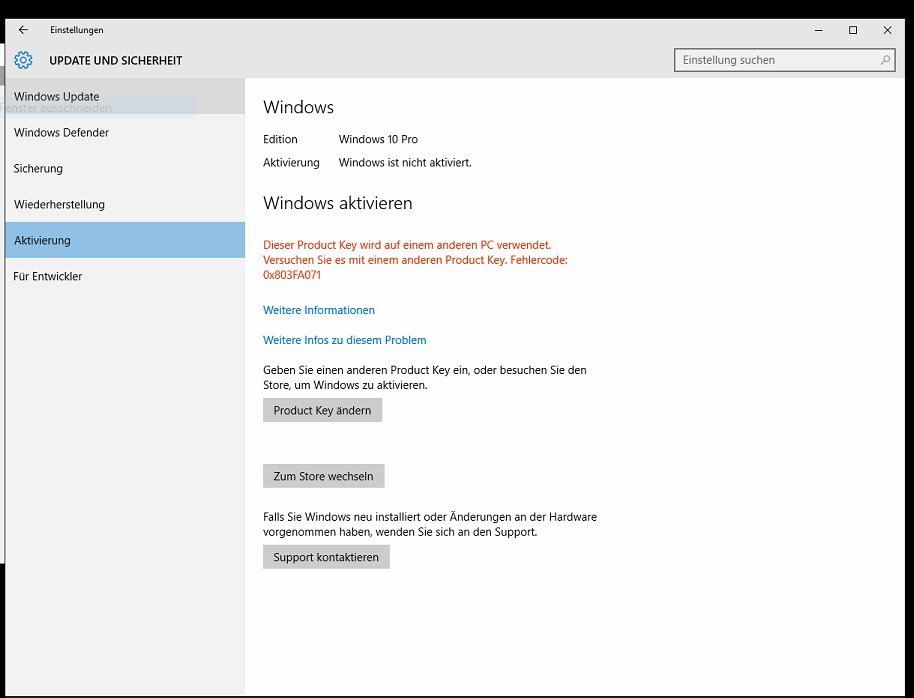Open Für Entwickler section
The height and width of the screenshot is (698, 914).
tap(125, 276)
